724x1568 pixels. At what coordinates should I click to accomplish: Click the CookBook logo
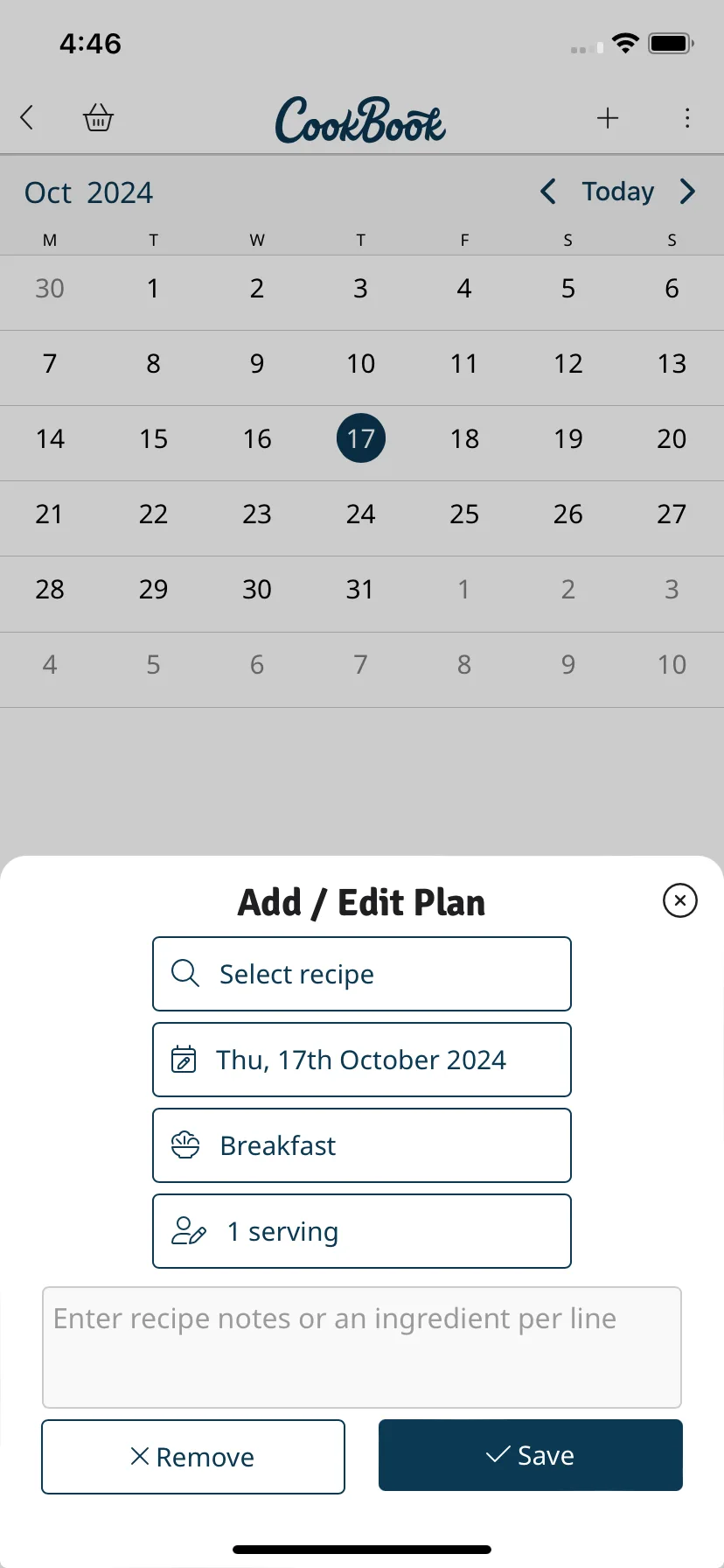click(x=360, y=120)
